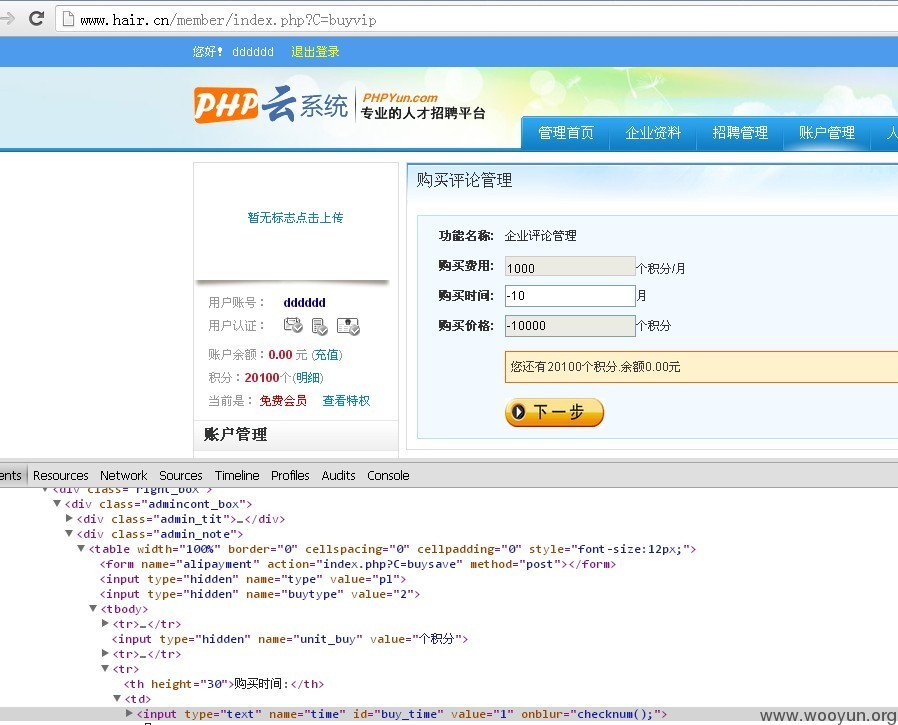The image size is (898, 725).
Task: Click the license verification card icon
Action: [x=348, y=326]
